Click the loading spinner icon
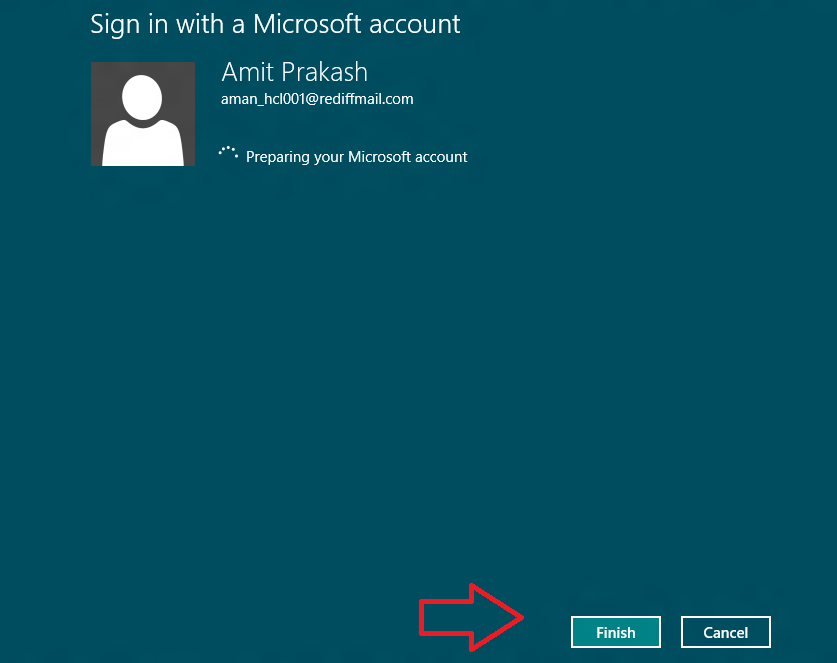This screenshot has width=837, height=663. click(x=228, y=153)
